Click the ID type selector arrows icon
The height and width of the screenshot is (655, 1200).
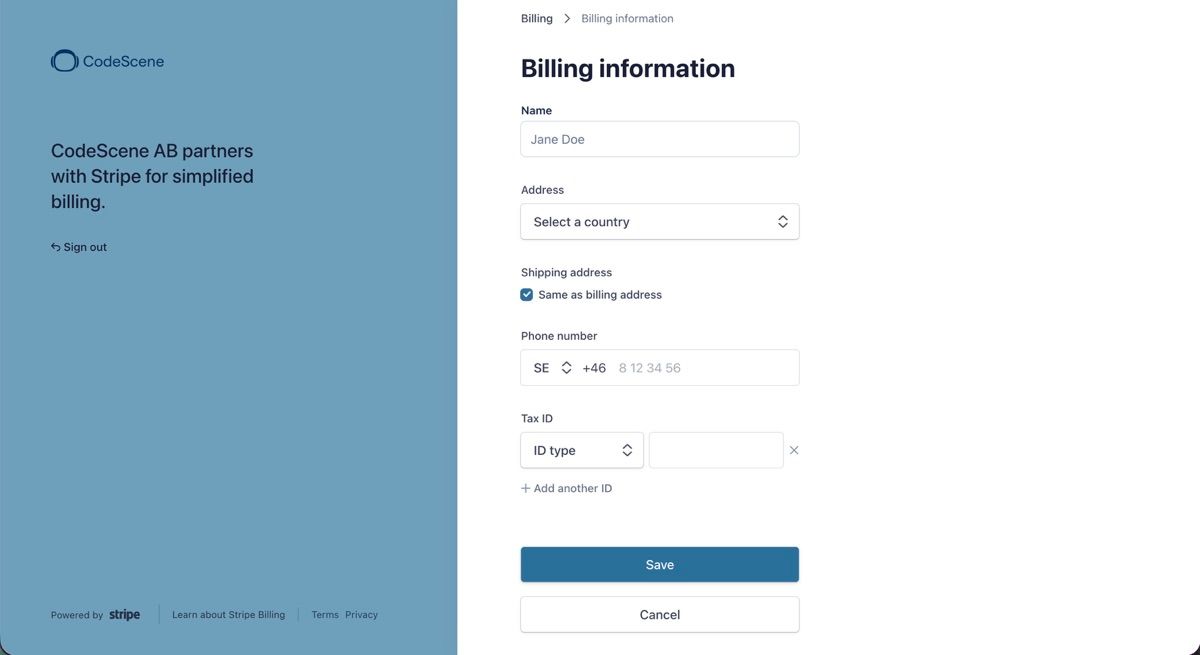pos(627,450)
